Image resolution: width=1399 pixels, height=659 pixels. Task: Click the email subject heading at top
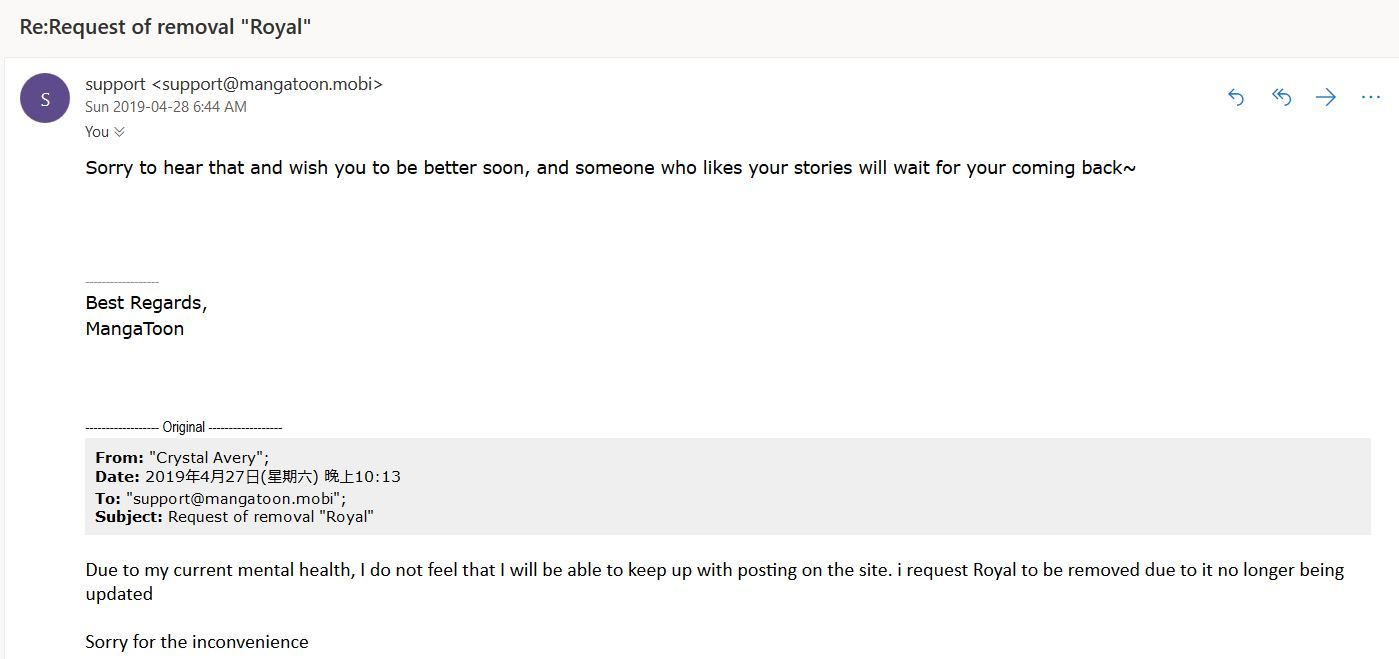click(x=165, y=27)
